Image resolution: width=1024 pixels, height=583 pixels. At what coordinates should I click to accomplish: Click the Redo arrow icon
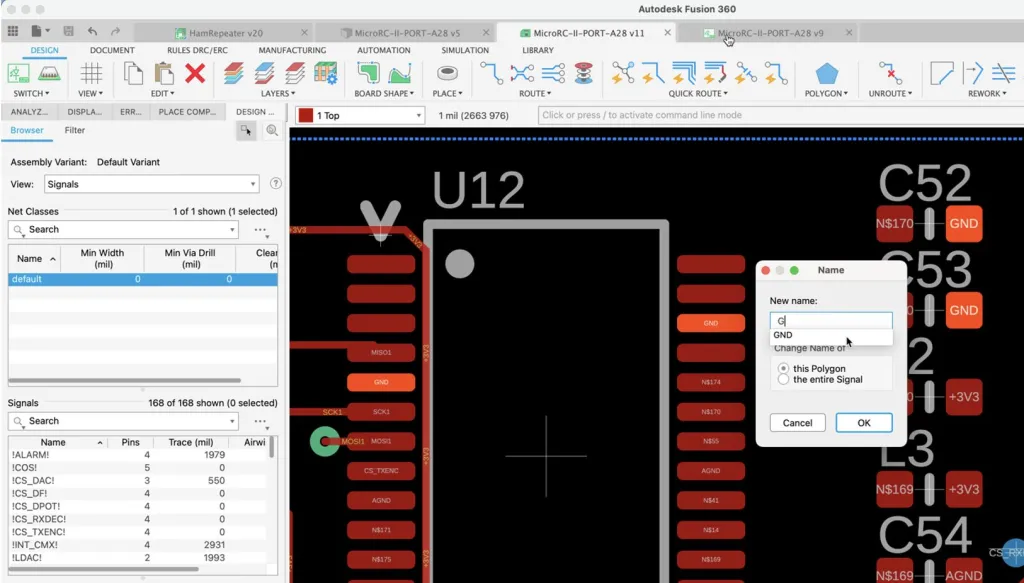pos(115,31)
